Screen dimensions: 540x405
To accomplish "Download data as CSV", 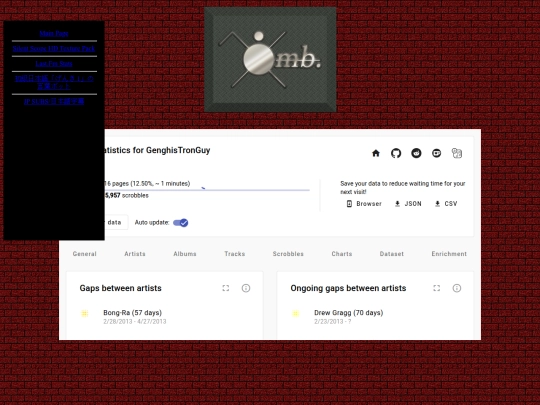I will coord(446,204).
